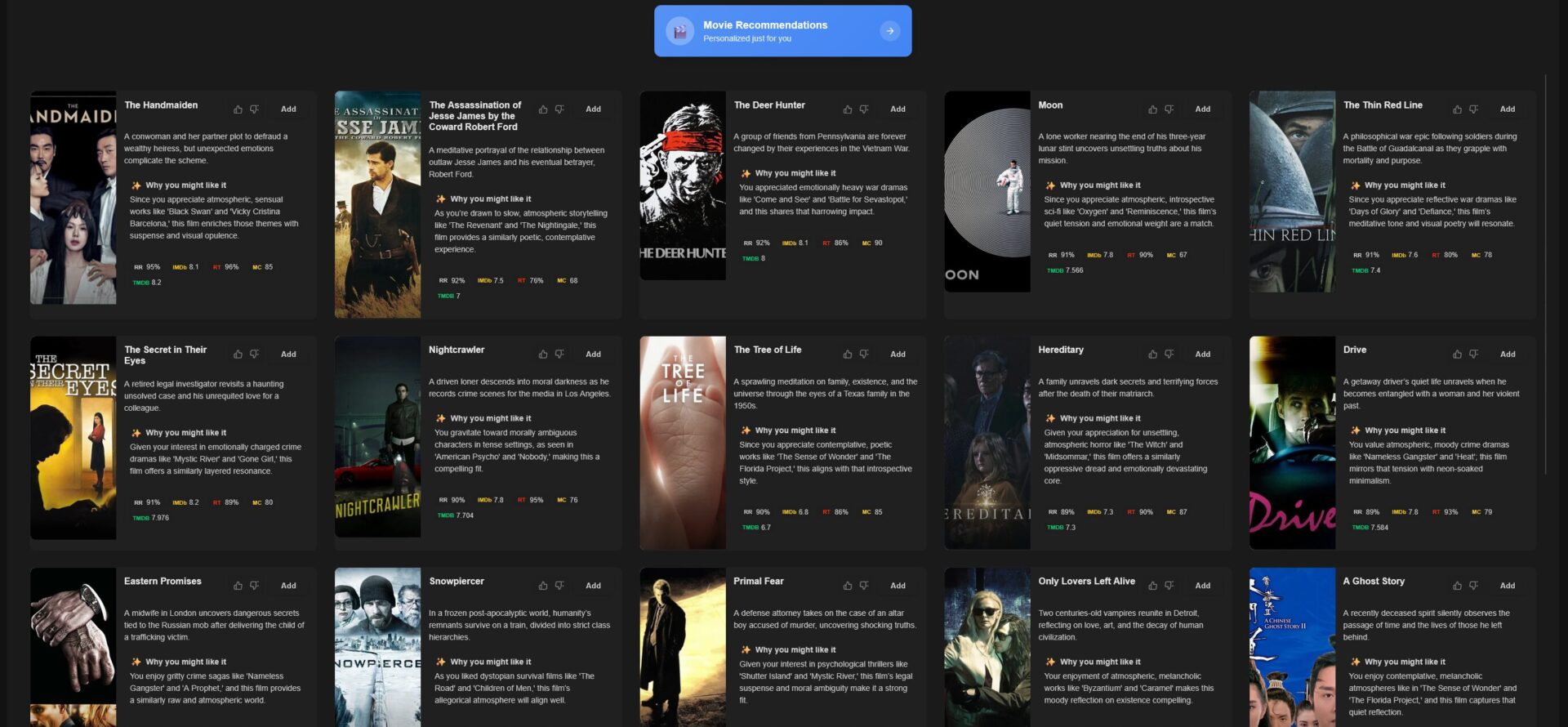Thumbs down Eastern Promises
The height and width of the screenshot is (727, 1568).
(x=254, y=586)
